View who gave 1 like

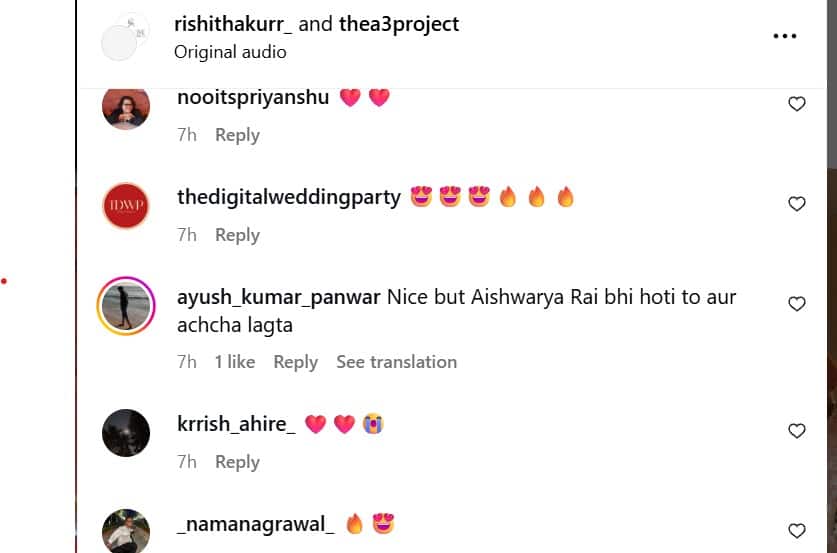[x=235, y=362]
